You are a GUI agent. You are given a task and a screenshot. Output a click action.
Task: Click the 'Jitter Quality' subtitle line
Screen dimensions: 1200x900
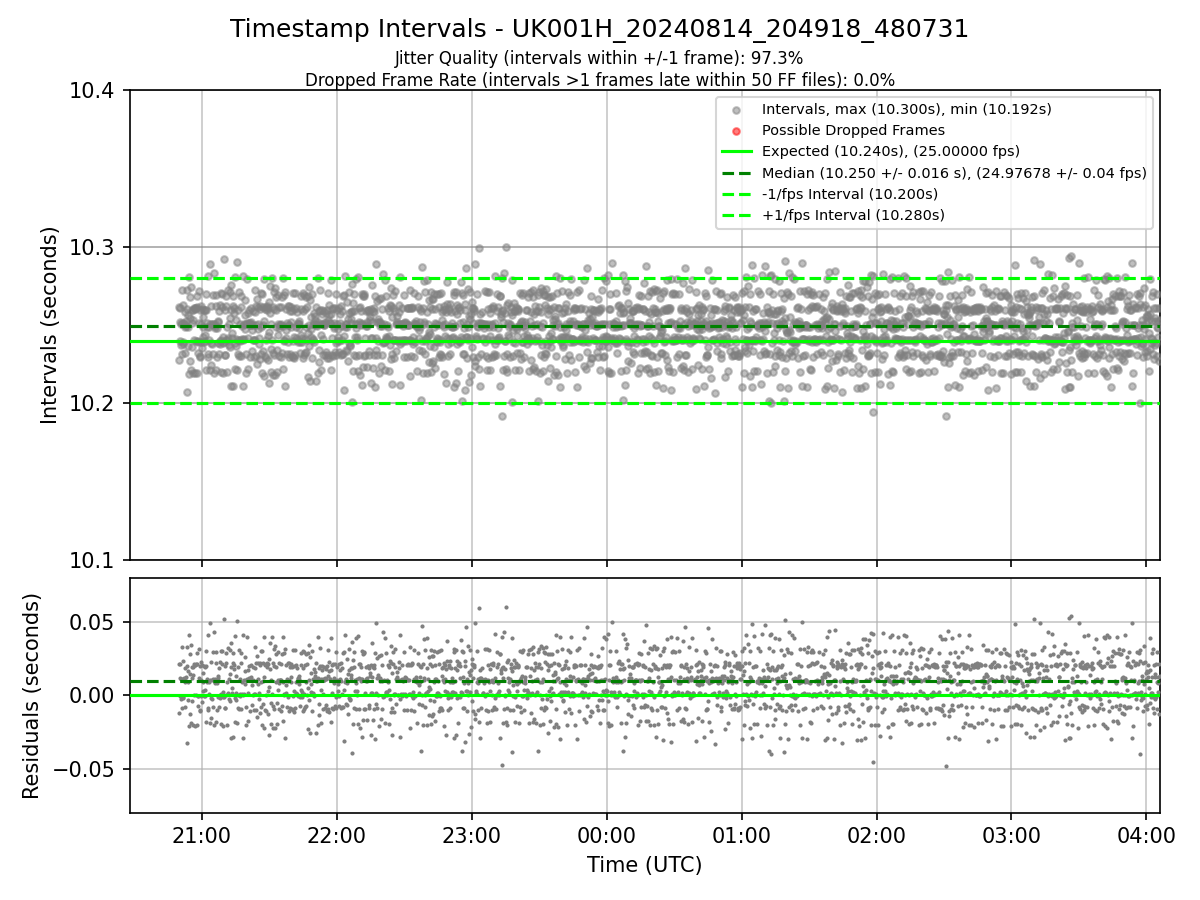pos(599,58)
